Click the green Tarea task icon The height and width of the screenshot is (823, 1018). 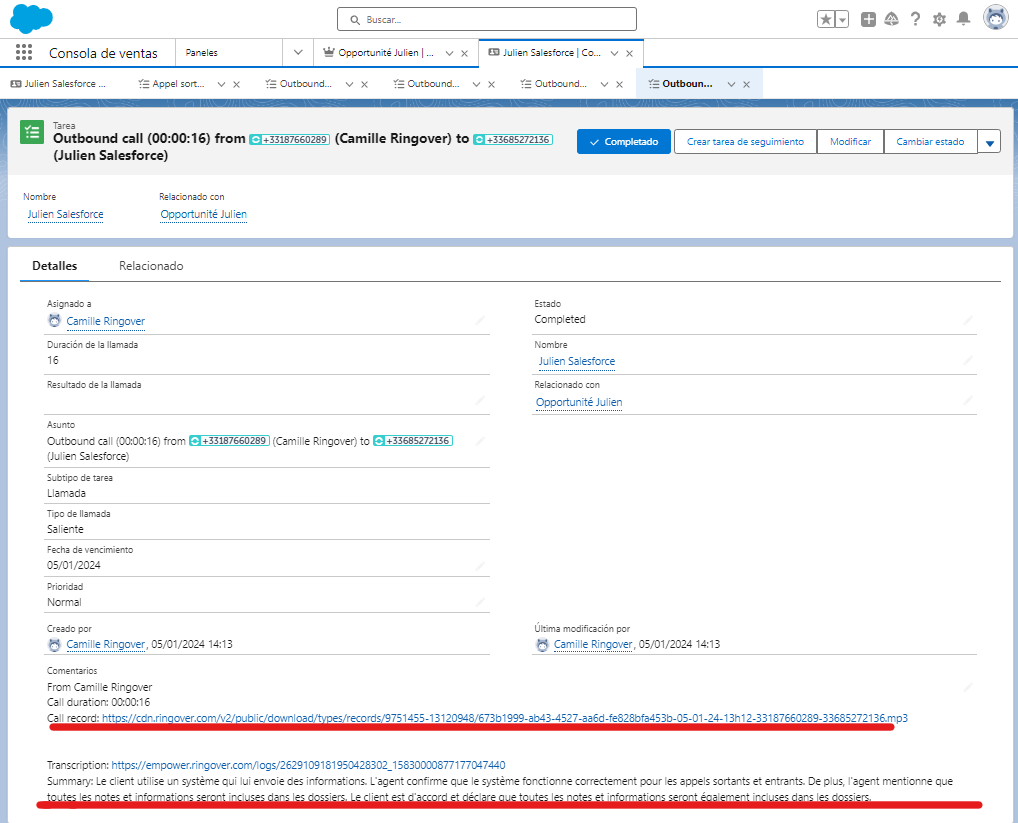(32, 132)
